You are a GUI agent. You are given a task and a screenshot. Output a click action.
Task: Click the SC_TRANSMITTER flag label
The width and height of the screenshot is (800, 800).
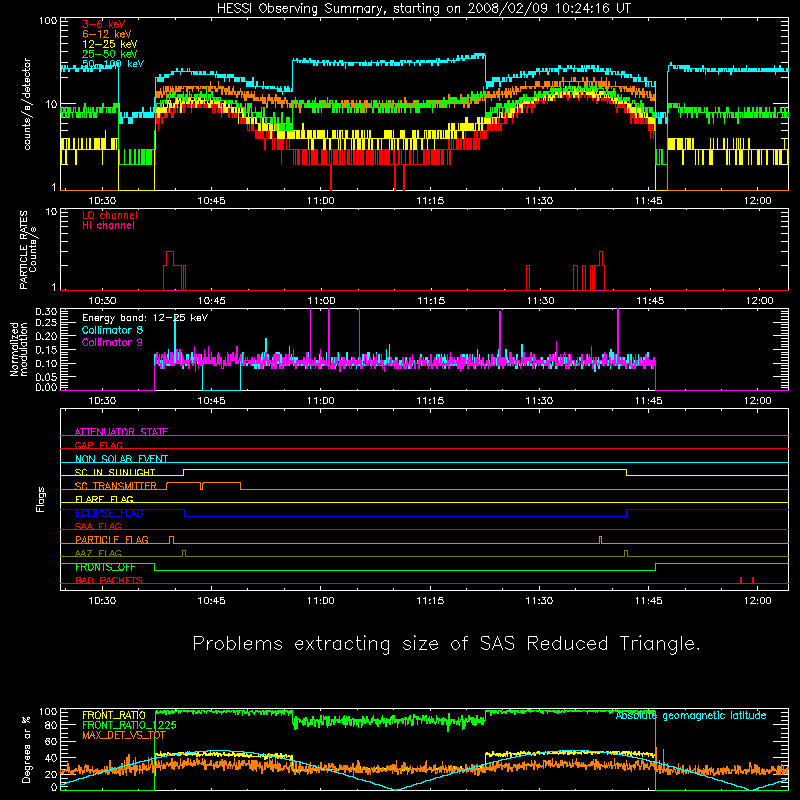(116, 486)
